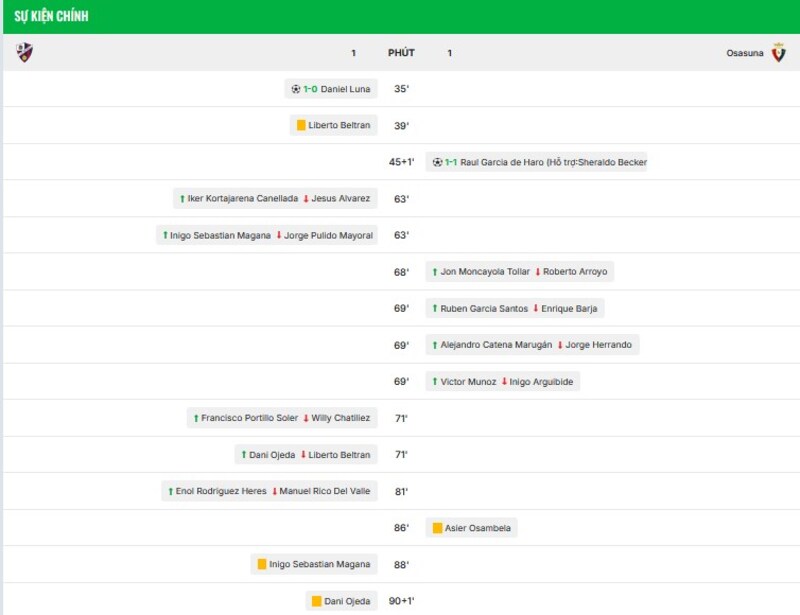This screenshot has height=615, width=800.
Task: Click green sub-in arrow for Iker Kortajarena Canellada
Action: pyautogui.click(x=181, y=199)
